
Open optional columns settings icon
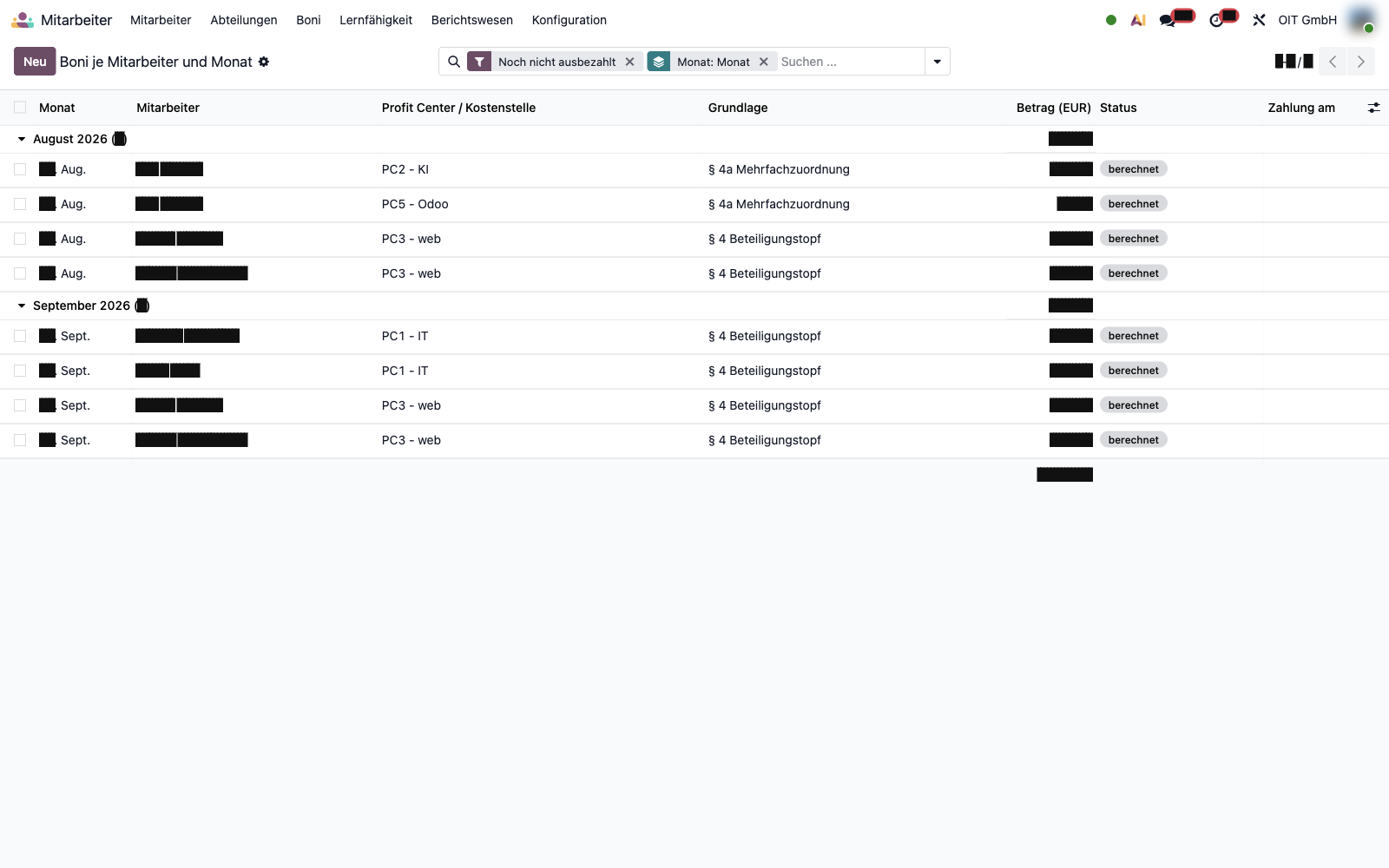1373,108
